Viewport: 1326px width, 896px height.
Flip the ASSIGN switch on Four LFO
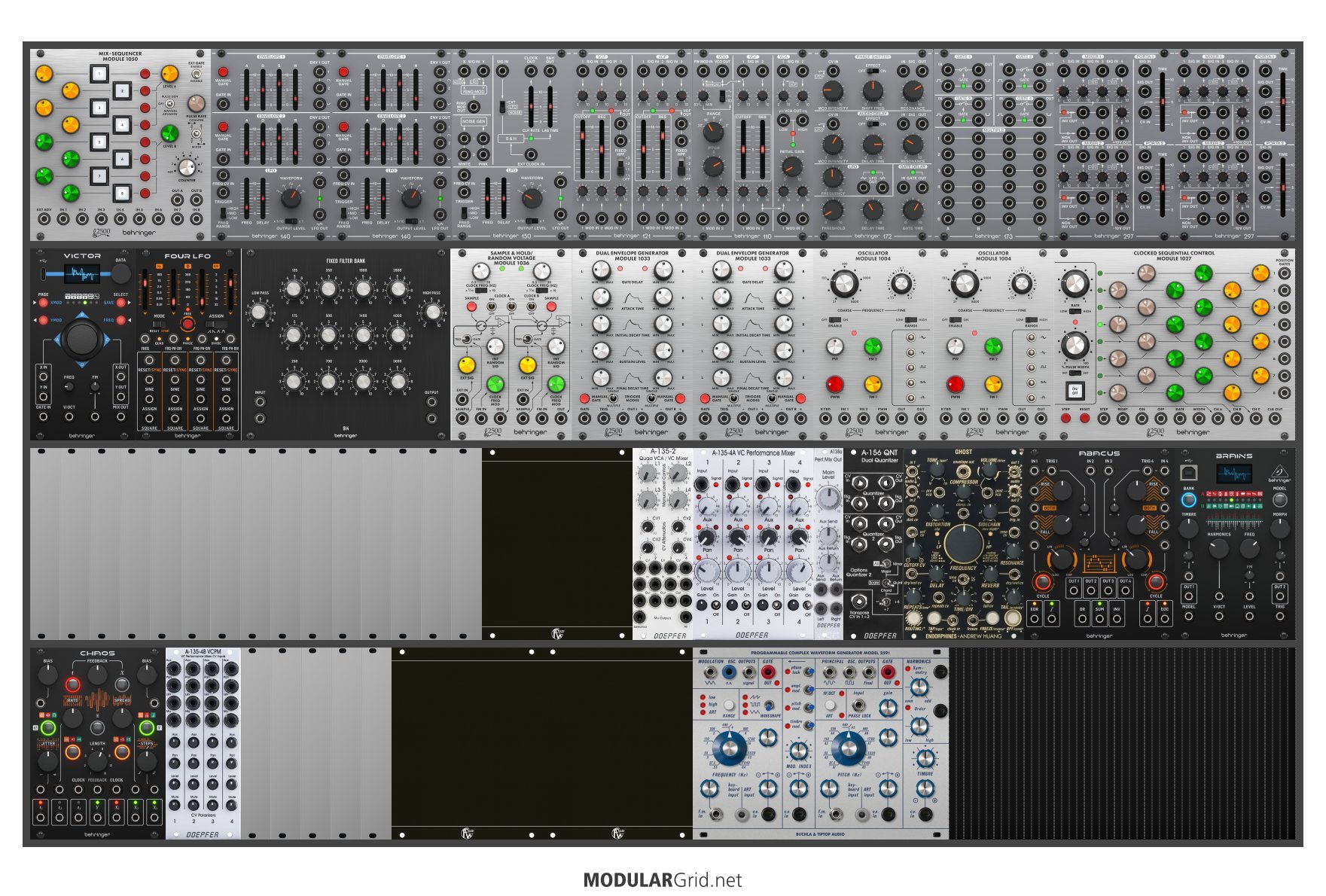[x=216, y=325]
